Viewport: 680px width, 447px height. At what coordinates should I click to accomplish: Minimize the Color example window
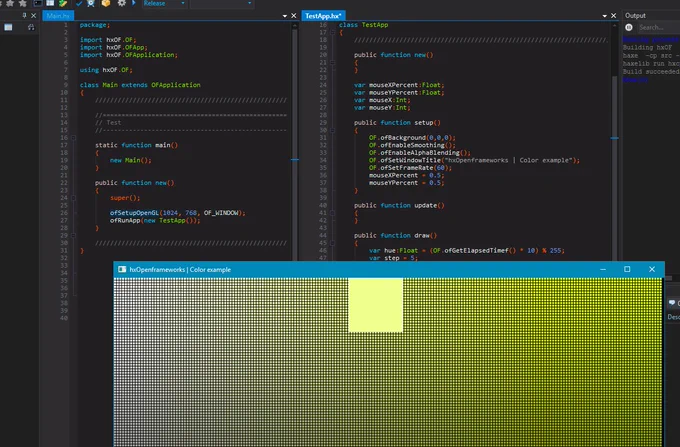(x=603, y=269)
